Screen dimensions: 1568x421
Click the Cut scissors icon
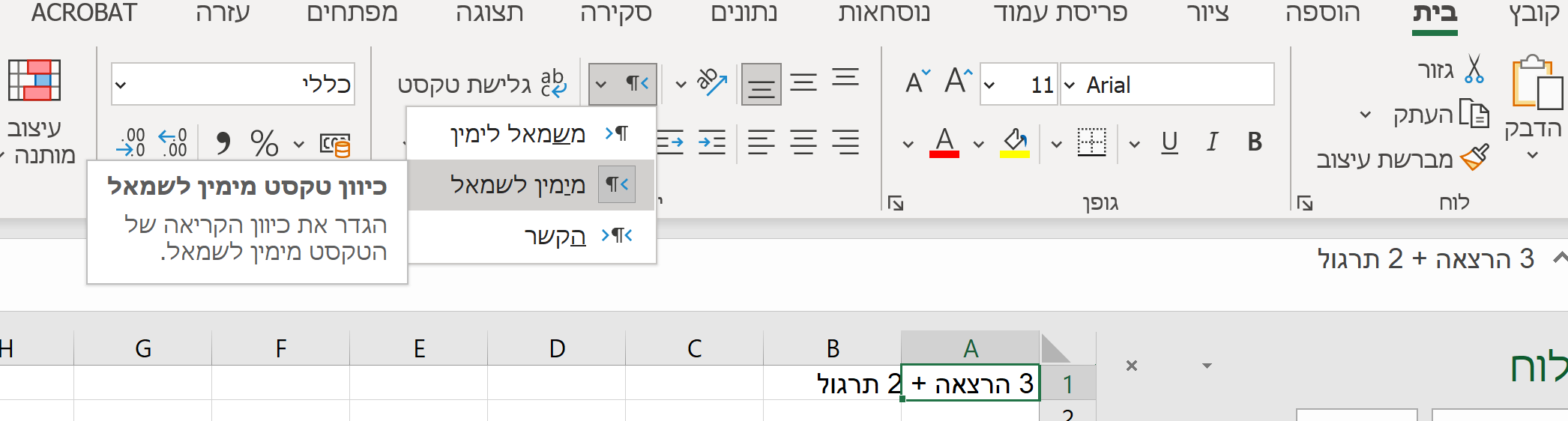click(x=1474, y=70)
